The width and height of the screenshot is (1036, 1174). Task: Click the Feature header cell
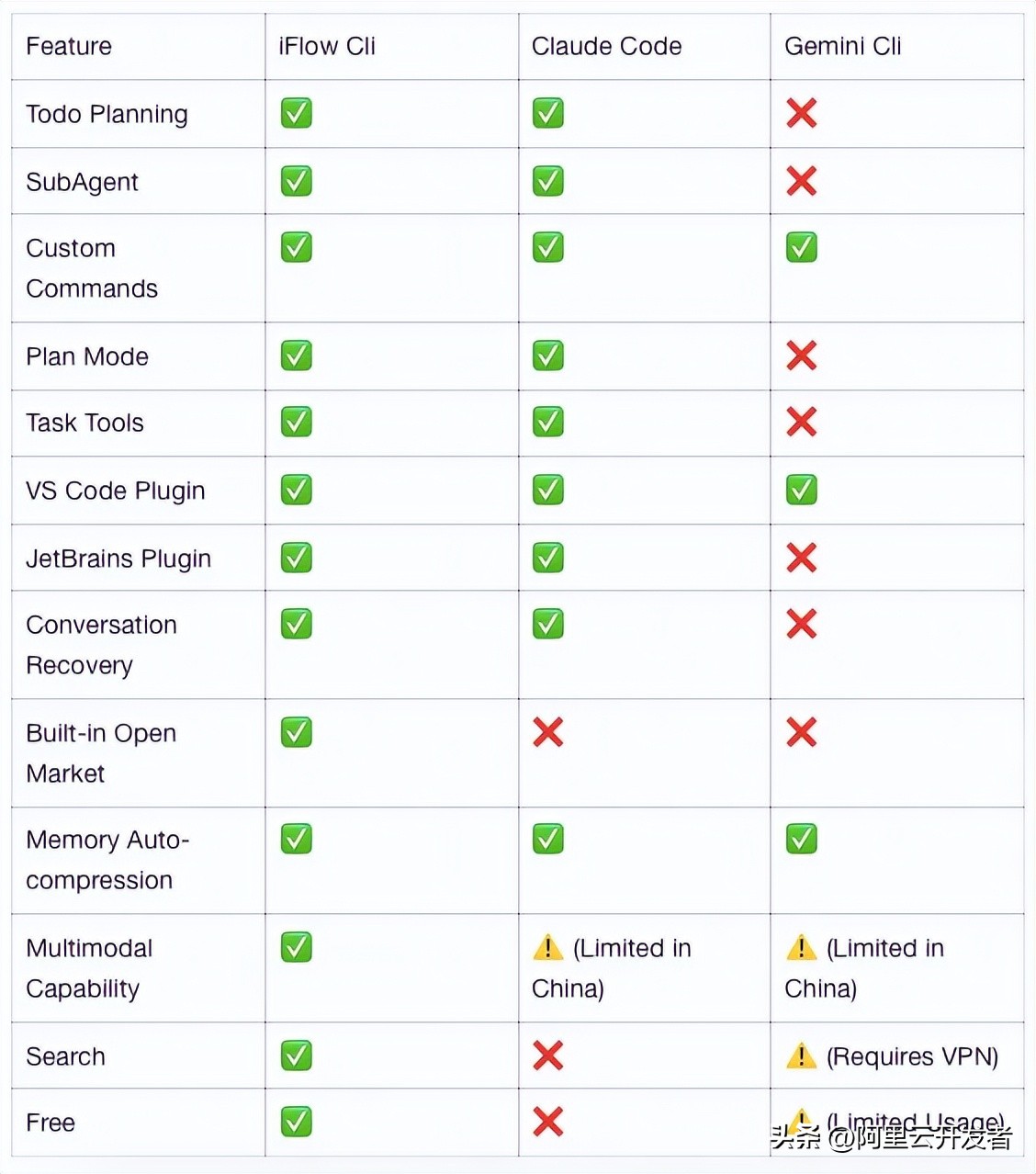(69, 46)
